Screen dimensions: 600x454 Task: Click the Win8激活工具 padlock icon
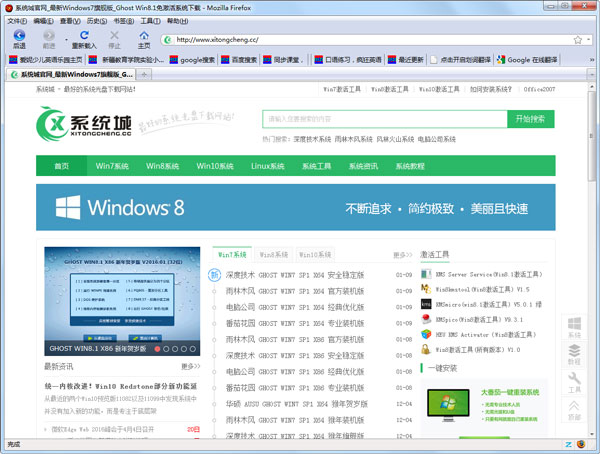426,349
